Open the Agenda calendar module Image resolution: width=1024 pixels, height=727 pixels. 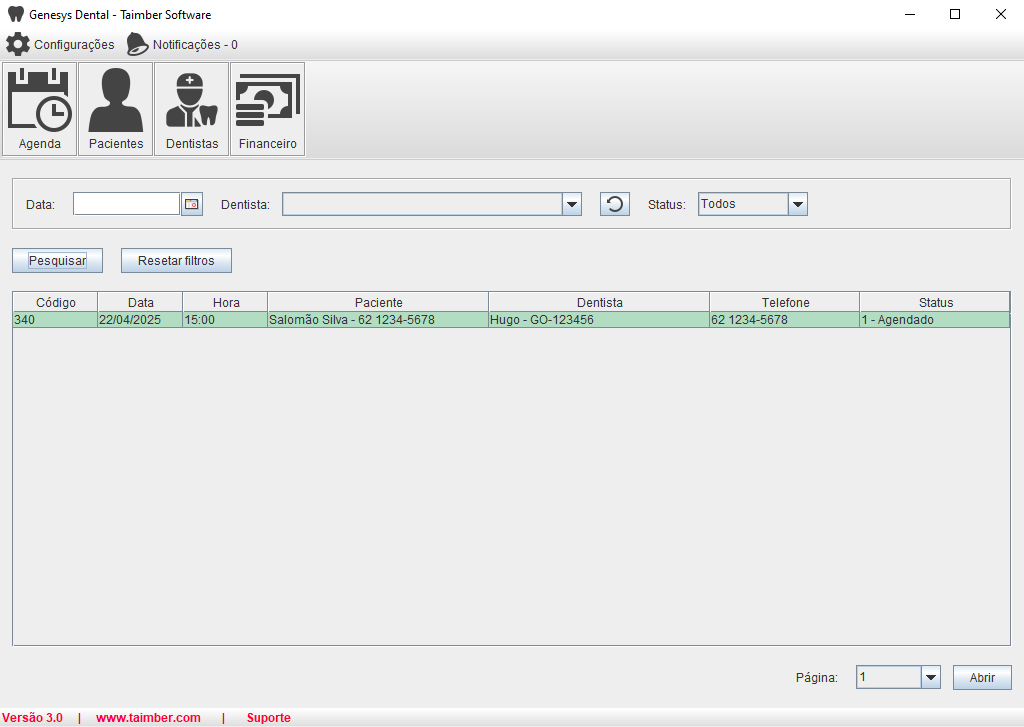click(40, 109)
